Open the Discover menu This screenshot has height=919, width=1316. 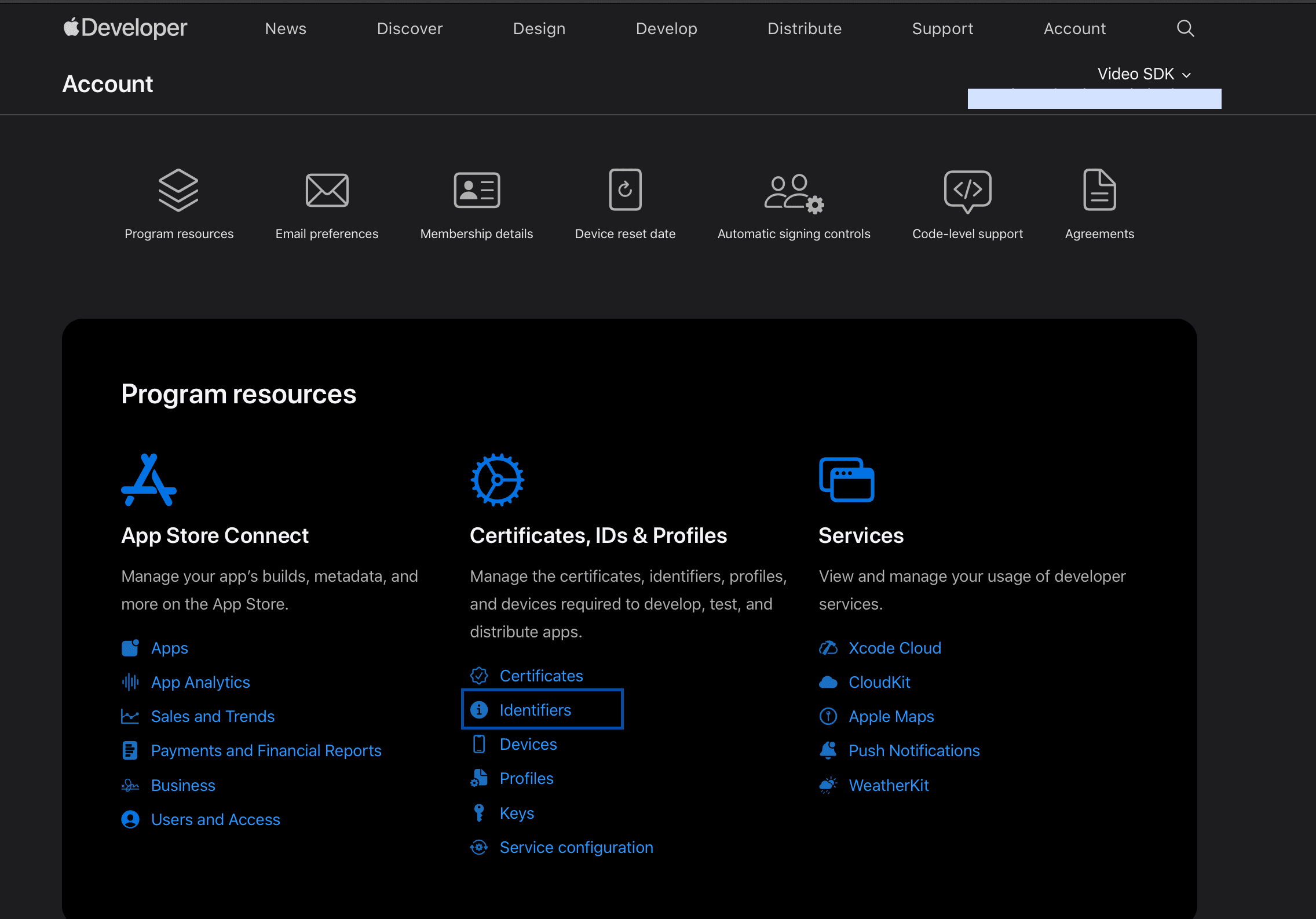(x=410, y=28)
